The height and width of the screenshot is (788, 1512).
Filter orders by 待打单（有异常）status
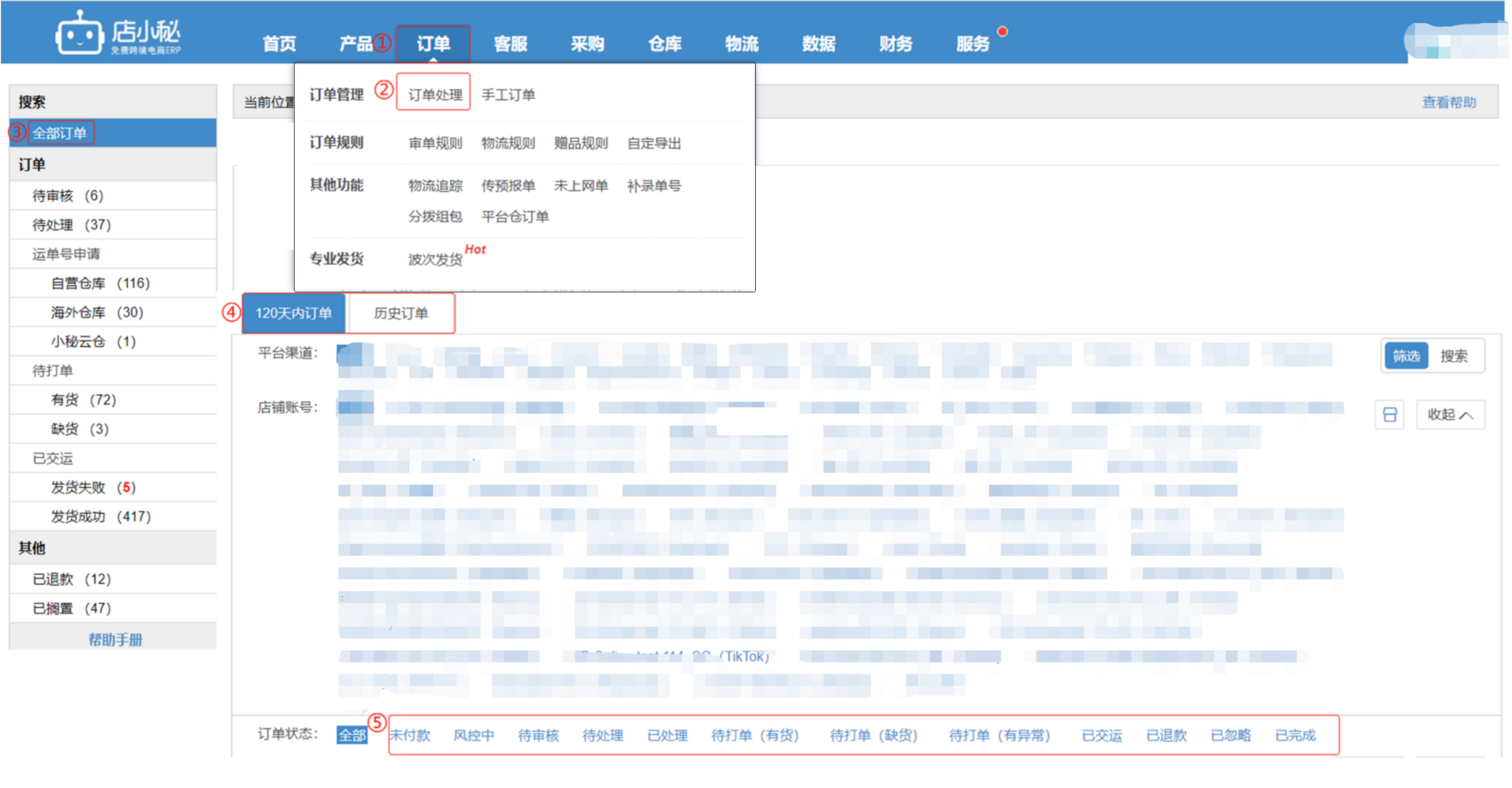(999, 735)
